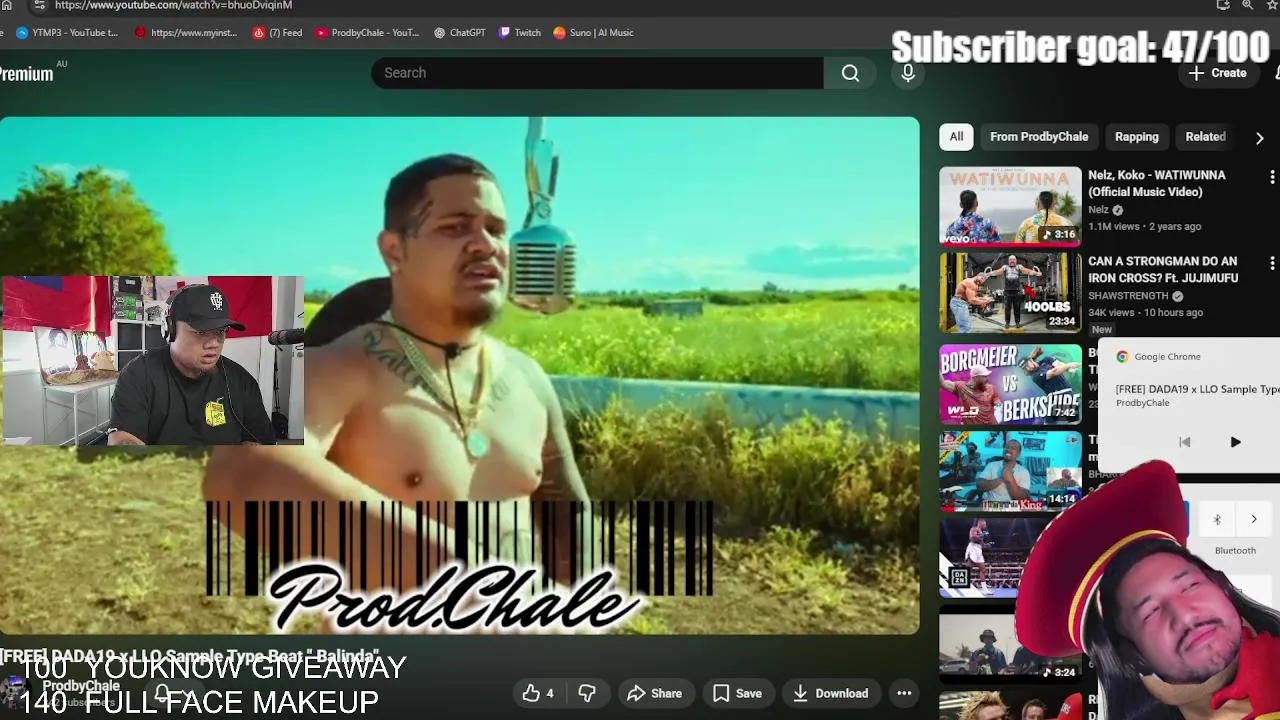Open more actions ellipsis below the video

(904, 693)
